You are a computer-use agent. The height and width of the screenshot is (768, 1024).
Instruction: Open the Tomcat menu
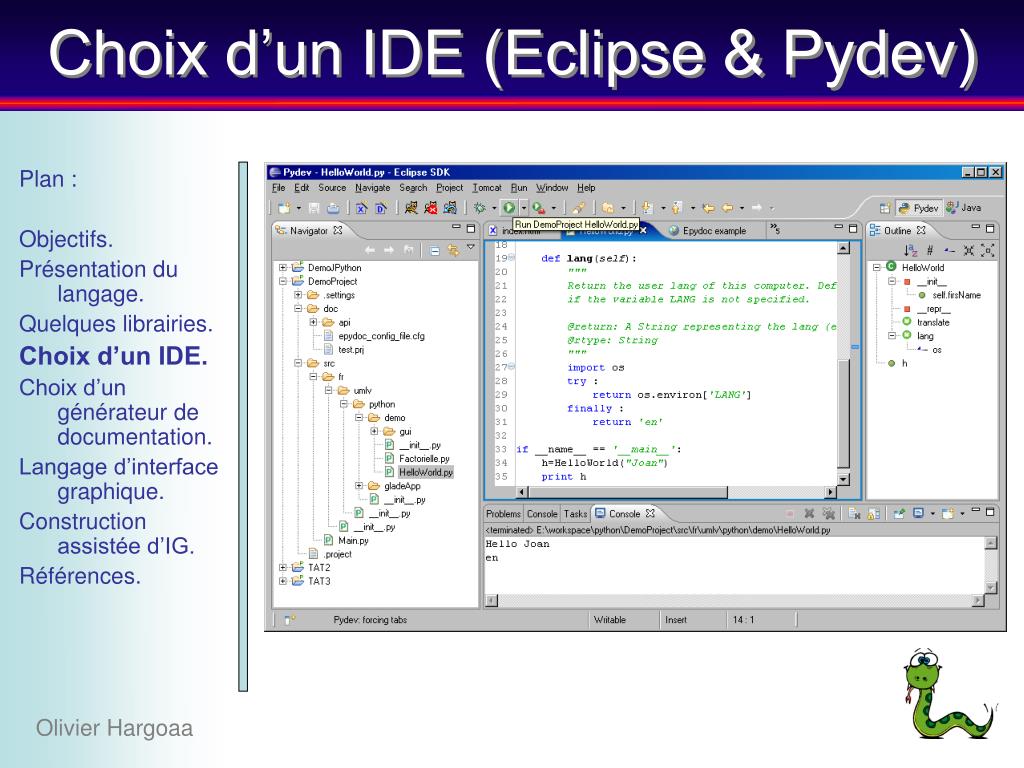click(x=487, y=187)
